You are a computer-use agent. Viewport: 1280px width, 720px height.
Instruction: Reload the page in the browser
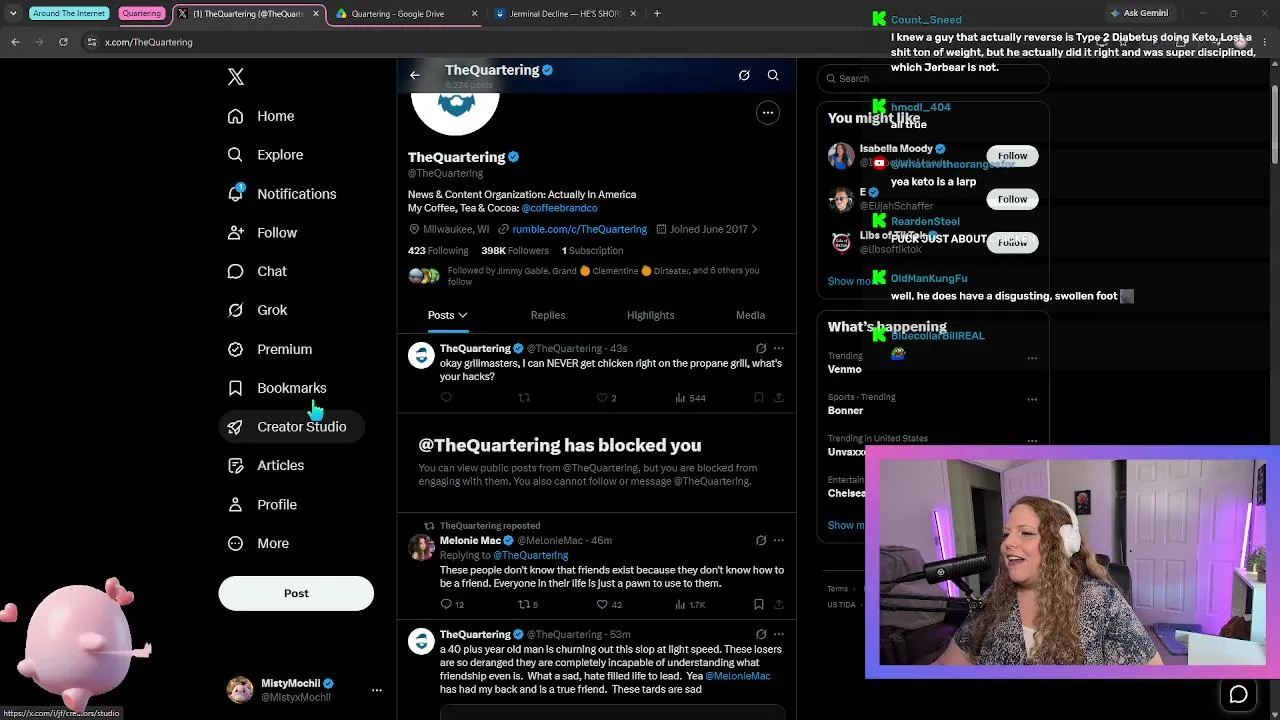[63, 42]
